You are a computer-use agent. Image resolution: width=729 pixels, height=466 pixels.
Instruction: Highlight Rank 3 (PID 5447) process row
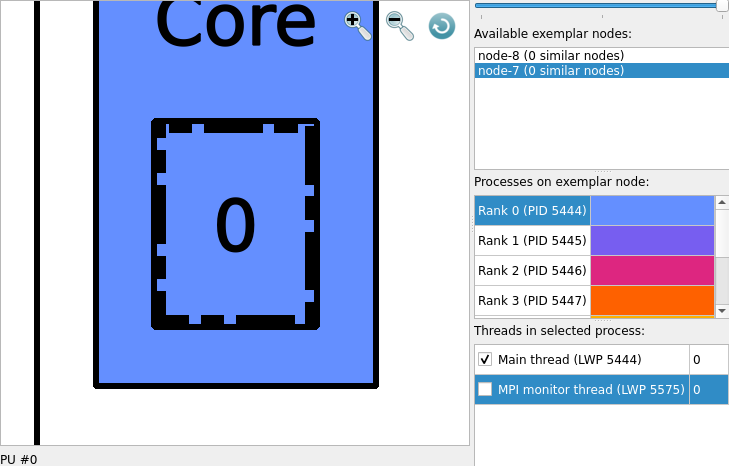[532, 301]
